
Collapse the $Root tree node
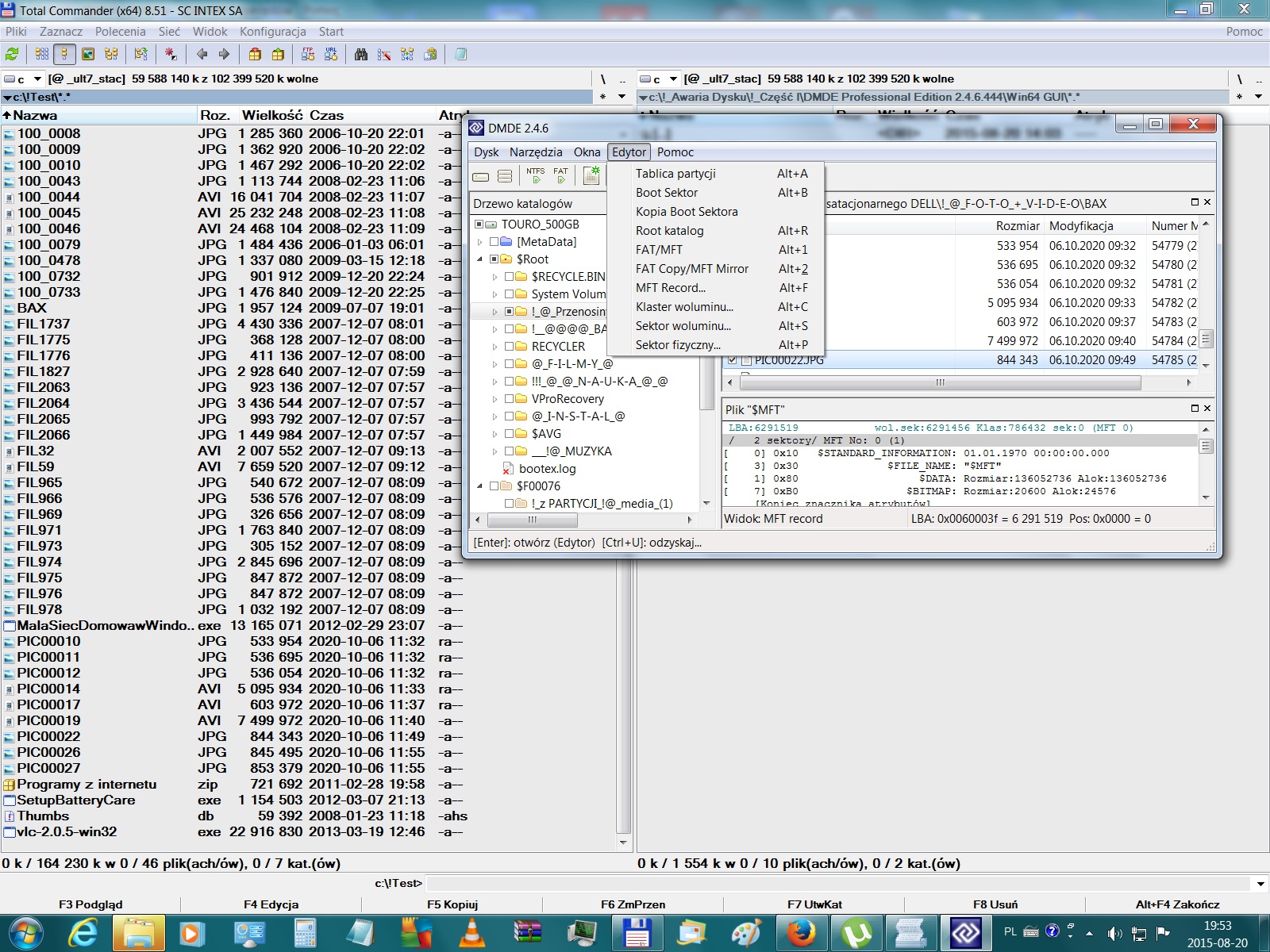point(479,259)
